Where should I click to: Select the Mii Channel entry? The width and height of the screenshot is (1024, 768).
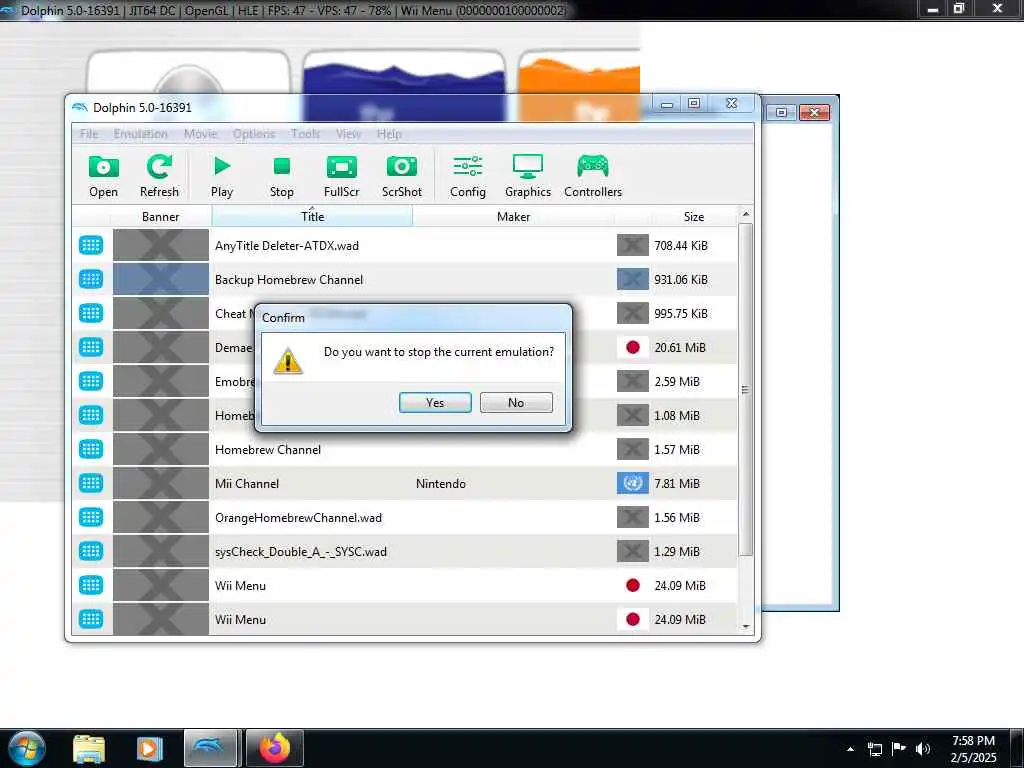click(404, 483)
